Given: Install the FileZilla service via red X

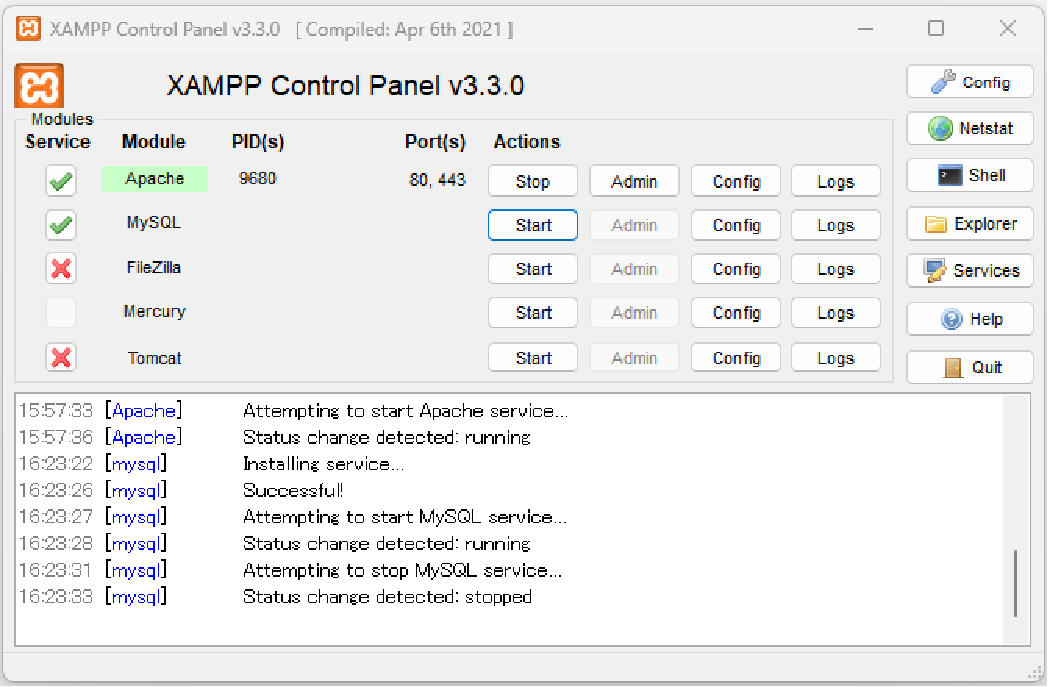Looking at the screenshot, I should click(x=61, y=269).
